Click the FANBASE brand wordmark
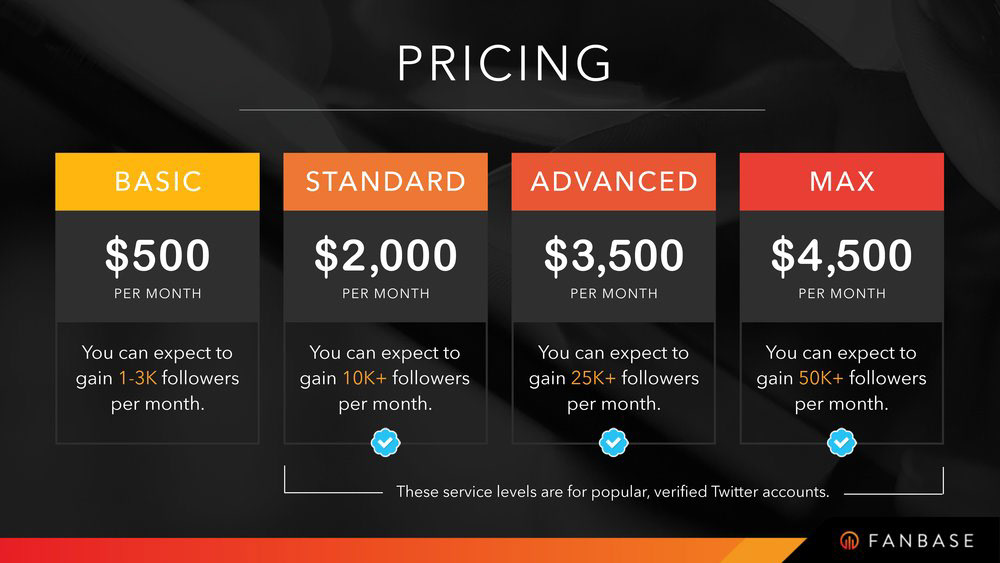Screen dimensions: 1000x563 pyautogui.click(x=921, y=541)
